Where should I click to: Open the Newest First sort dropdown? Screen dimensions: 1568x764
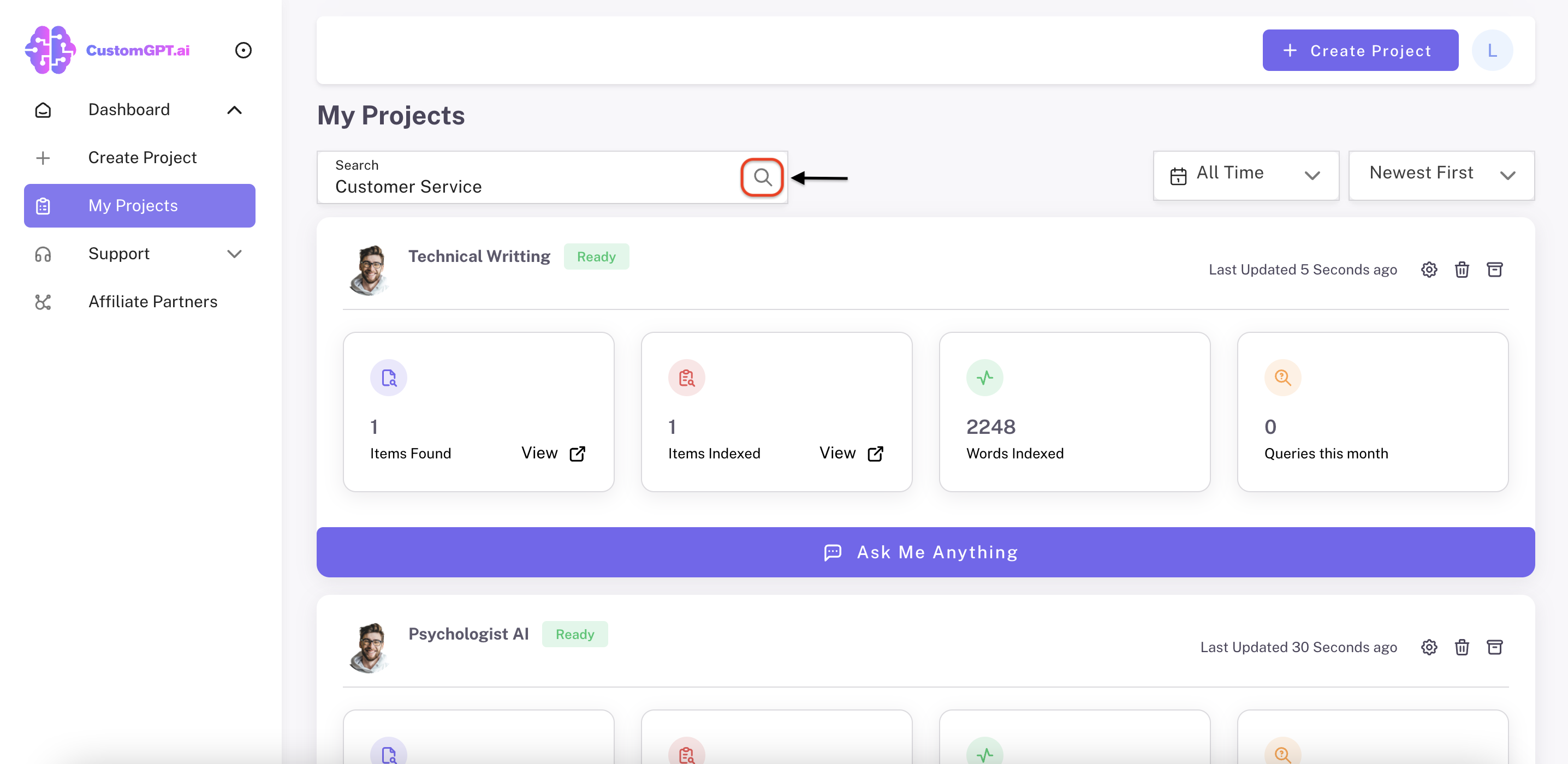coord(1441,175)
